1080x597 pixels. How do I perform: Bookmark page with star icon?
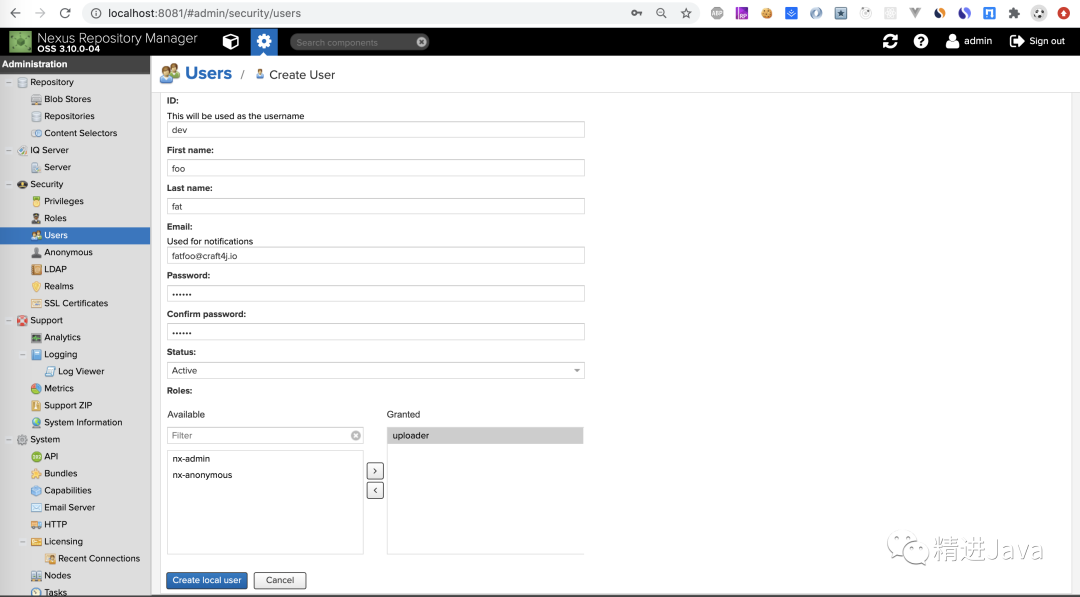tap(686, 13)
